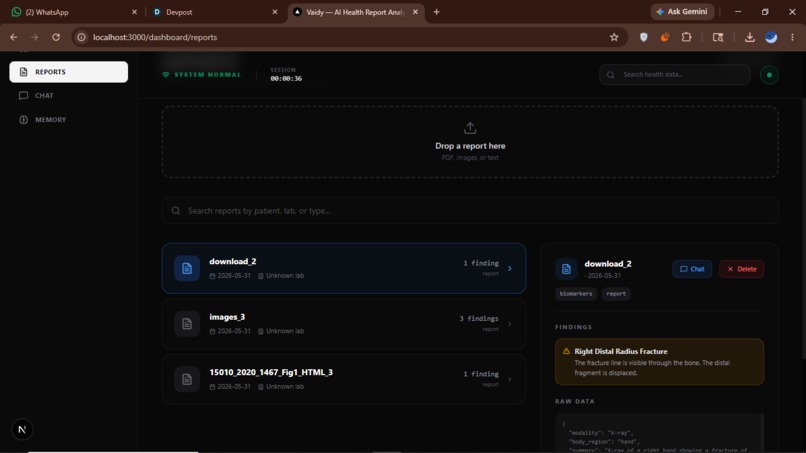
Task: Open Chat for download_2 report
Action: 692,269
